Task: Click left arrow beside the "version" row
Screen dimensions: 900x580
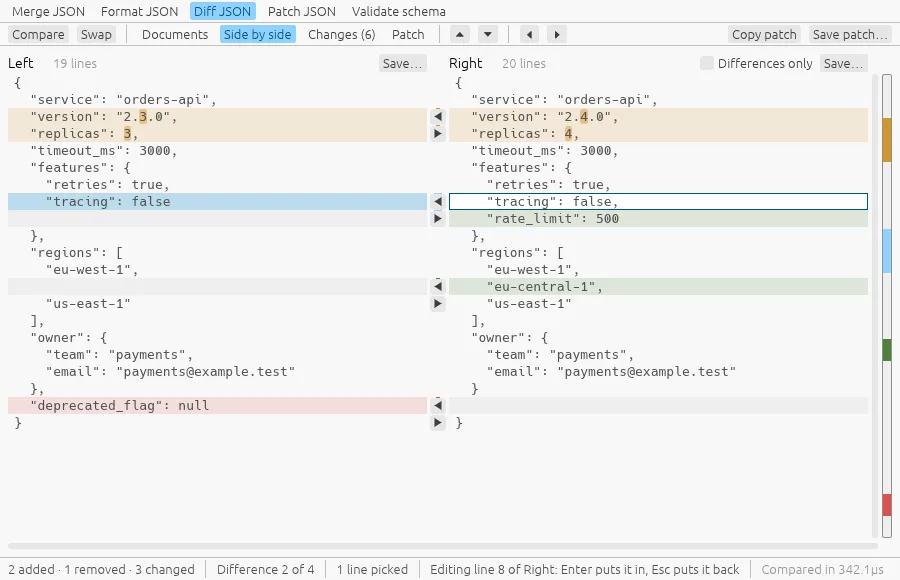Action: (x=438, y=117)
